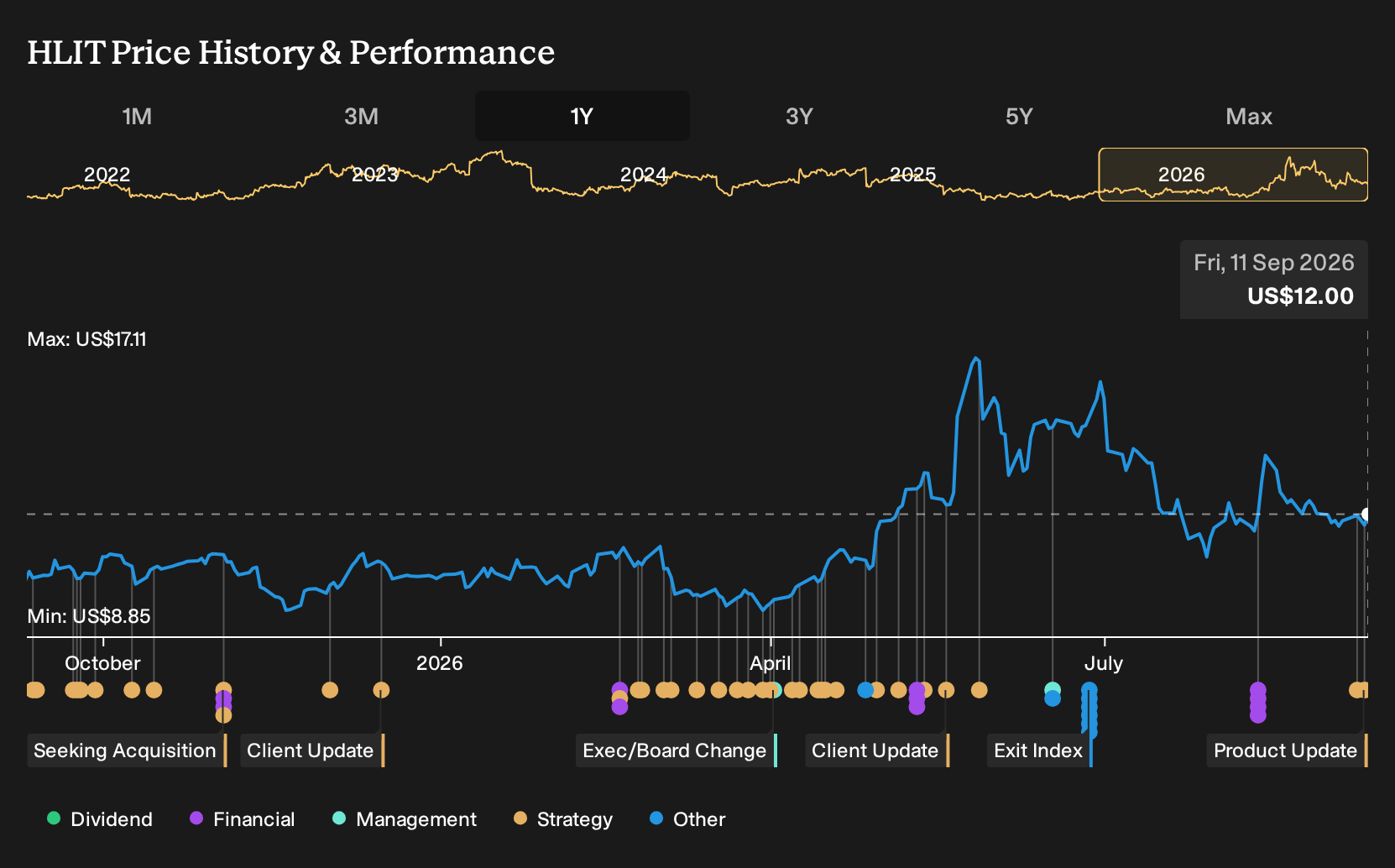This screenshot has height=868, width=1395.
Task: Select the 3M time range tab
Action: [x=361, y=116]
